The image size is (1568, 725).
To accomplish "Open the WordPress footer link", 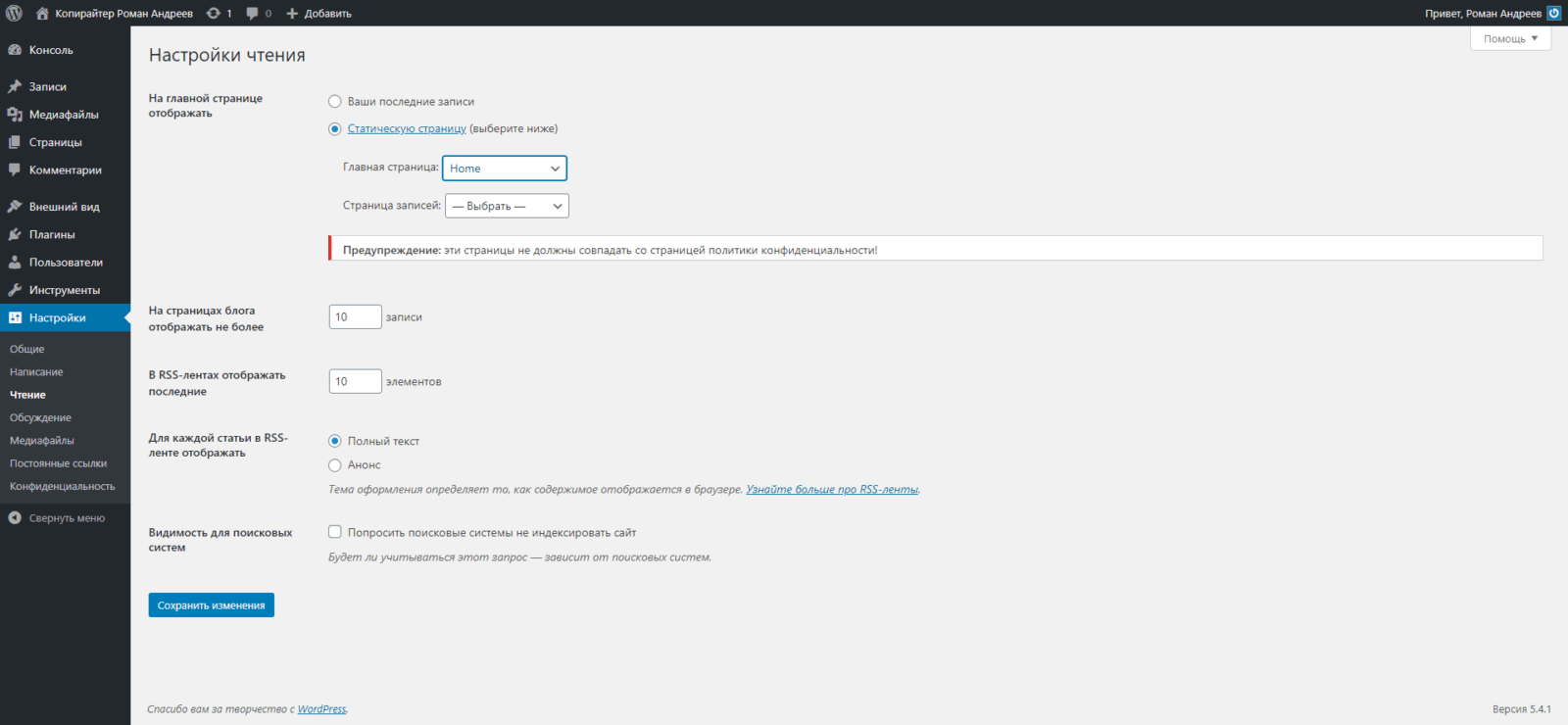I will (x=321, y=709).
